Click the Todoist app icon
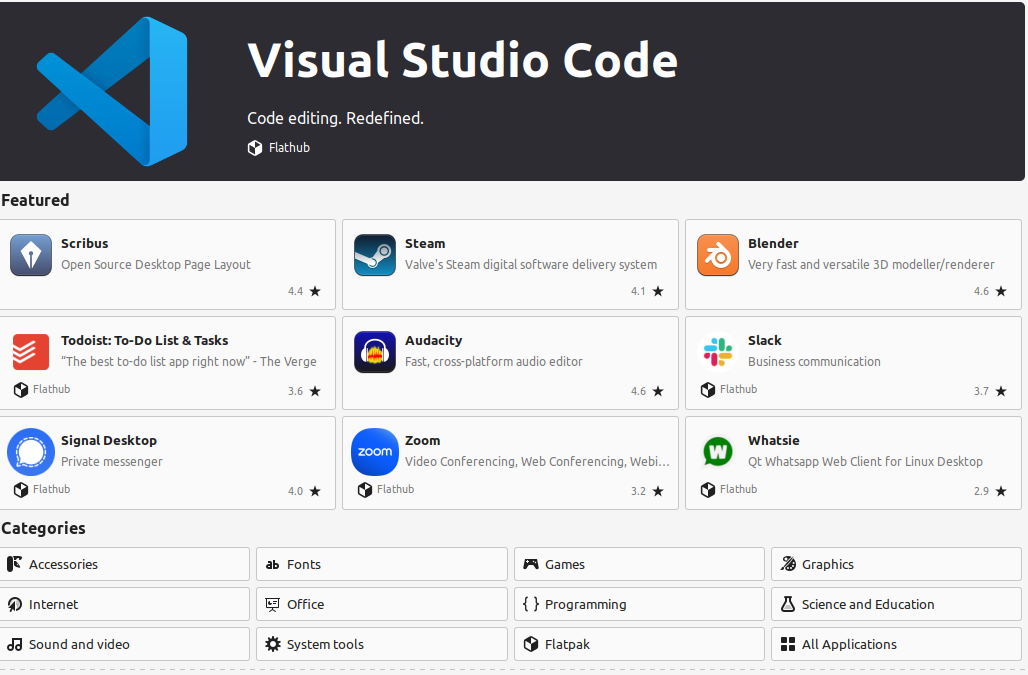Screen dimensions: 1028x675 24,352
